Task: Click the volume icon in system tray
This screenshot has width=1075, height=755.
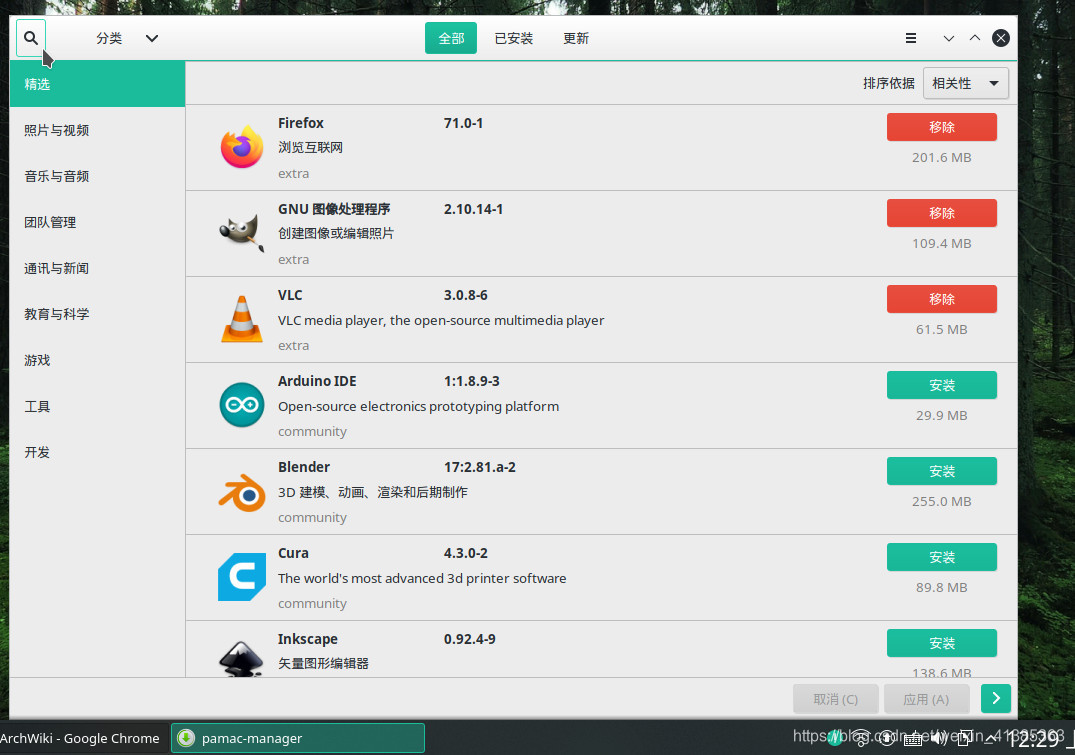Action: click(x=938, y=738)
